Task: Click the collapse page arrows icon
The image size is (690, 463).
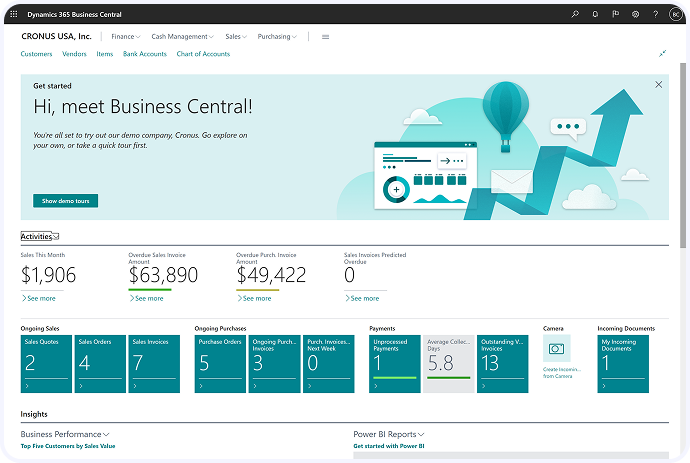Action: (662, 54)
